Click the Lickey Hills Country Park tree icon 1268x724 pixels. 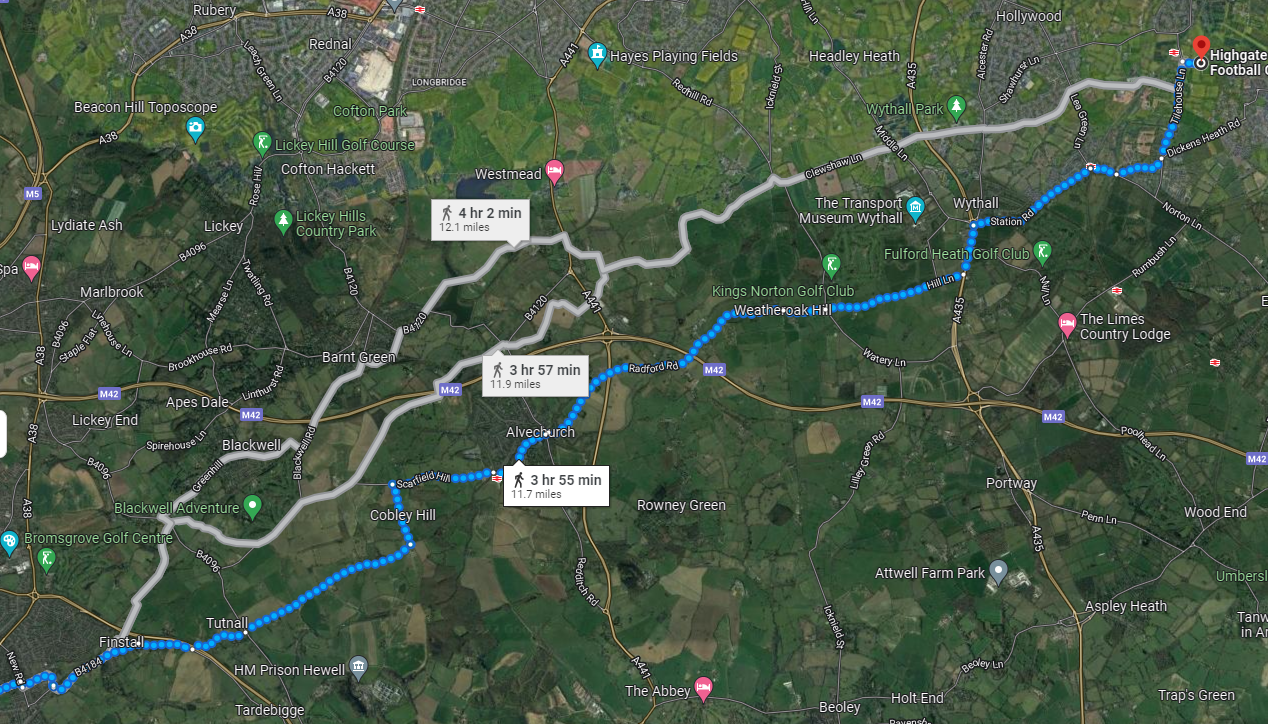pyautogui.click(x=284, y=219)
